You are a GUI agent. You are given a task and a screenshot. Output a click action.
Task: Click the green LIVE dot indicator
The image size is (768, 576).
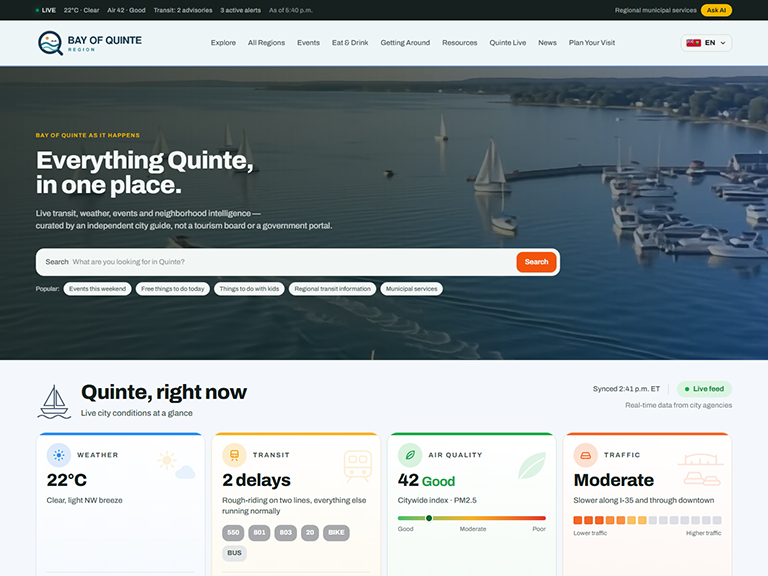coord(37,10)
